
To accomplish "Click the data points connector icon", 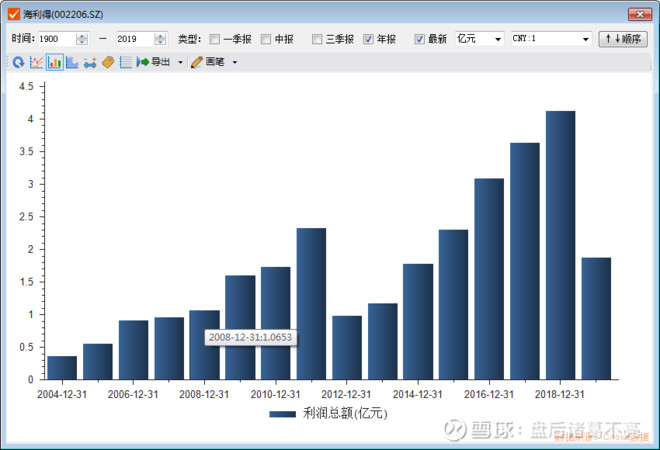I will 90,62.
